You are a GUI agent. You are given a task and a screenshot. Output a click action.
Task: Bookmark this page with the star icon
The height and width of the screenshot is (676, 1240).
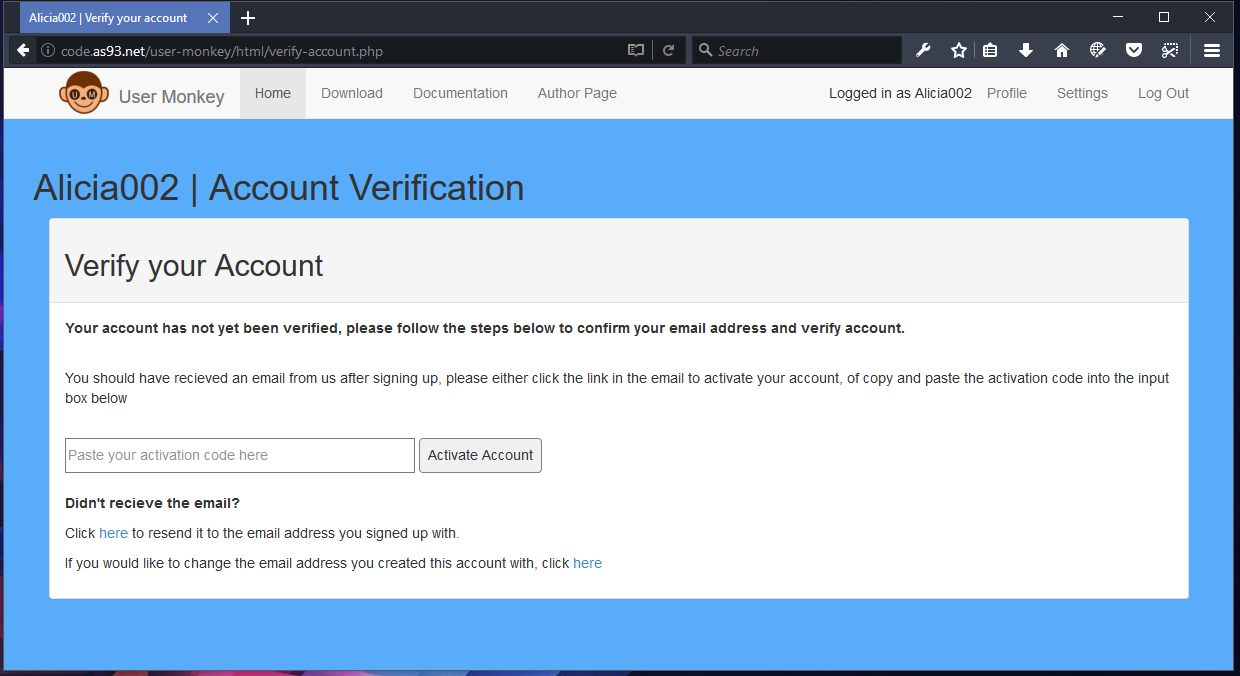[959, 50]
